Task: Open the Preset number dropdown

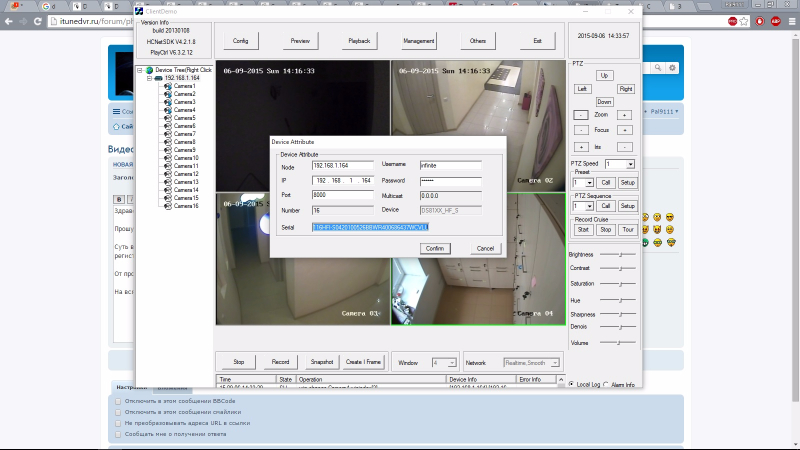Action: point(589,183)
